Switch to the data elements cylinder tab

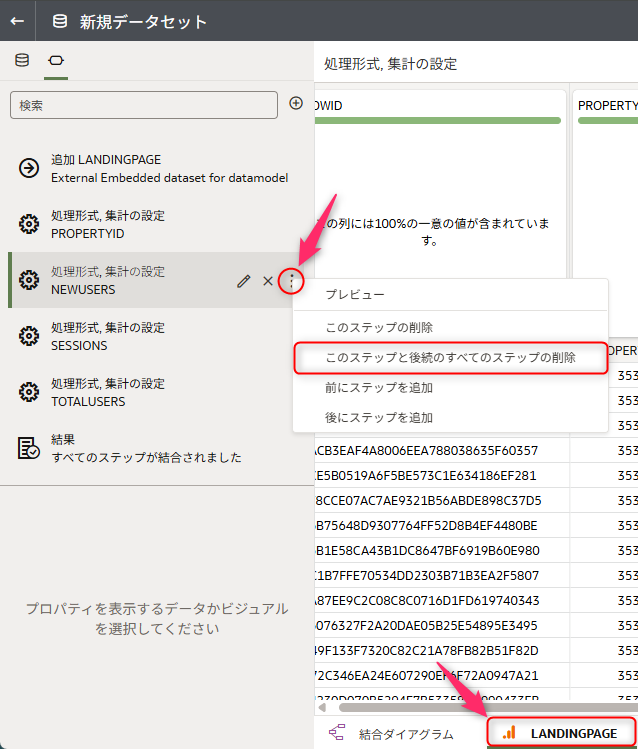pyautogui.click(x=22, y=60)
